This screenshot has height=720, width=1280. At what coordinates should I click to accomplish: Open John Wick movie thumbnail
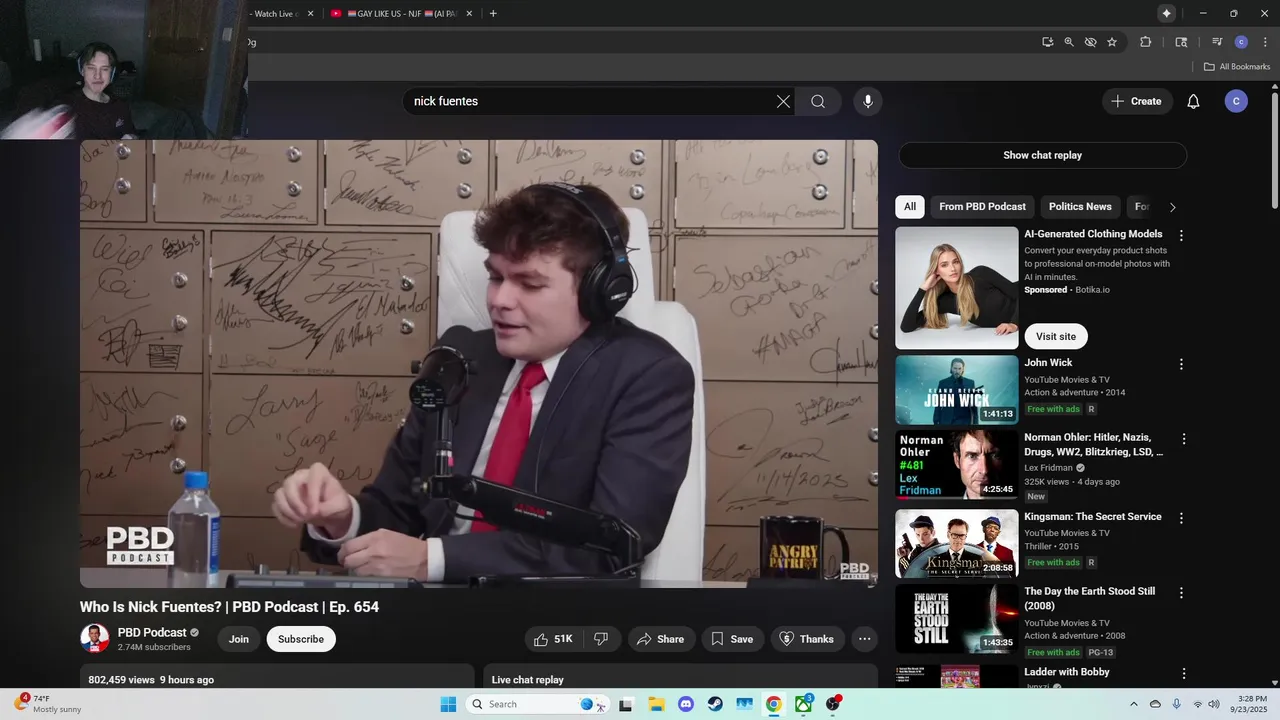(957, 390)
